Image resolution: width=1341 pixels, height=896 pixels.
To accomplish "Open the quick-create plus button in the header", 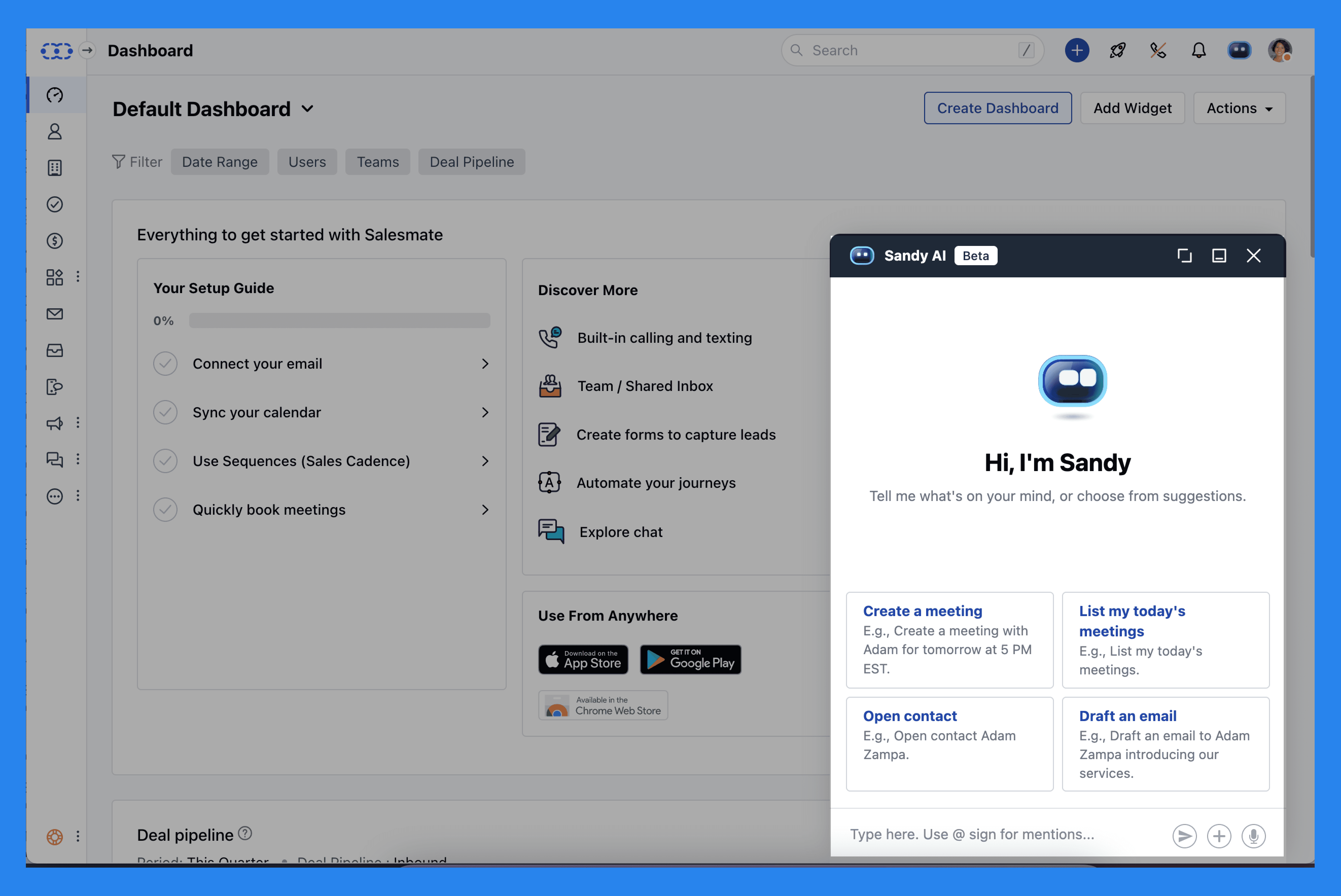I will [1077, 50].
